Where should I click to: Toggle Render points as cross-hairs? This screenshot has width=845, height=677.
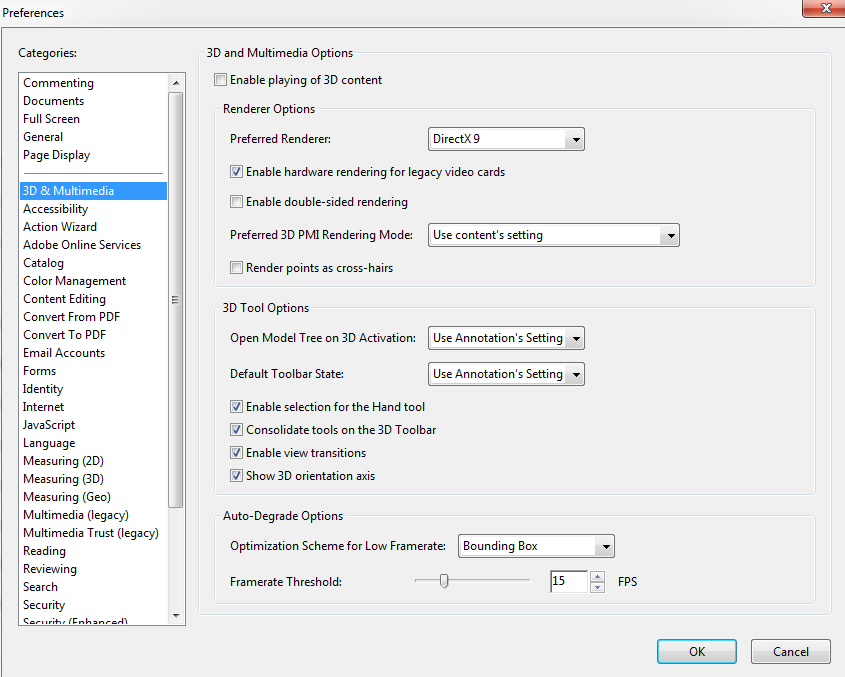[x=236, y=267]
